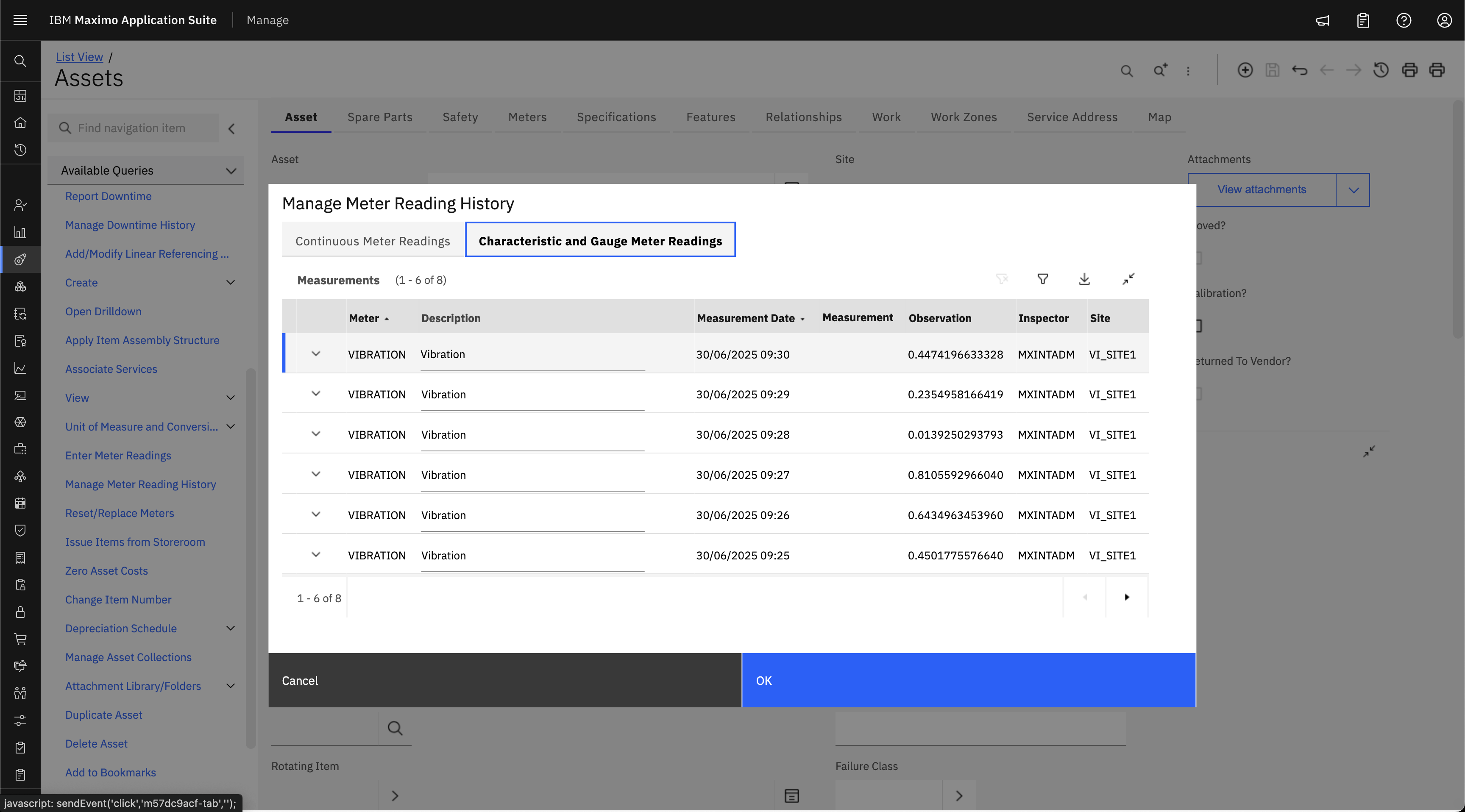
Task: Open the Service Address tab
Action: (x=1072, y=117)
